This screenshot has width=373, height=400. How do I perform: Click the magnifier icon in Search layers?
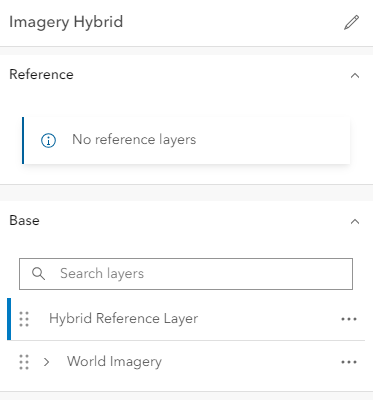[38, 274]
